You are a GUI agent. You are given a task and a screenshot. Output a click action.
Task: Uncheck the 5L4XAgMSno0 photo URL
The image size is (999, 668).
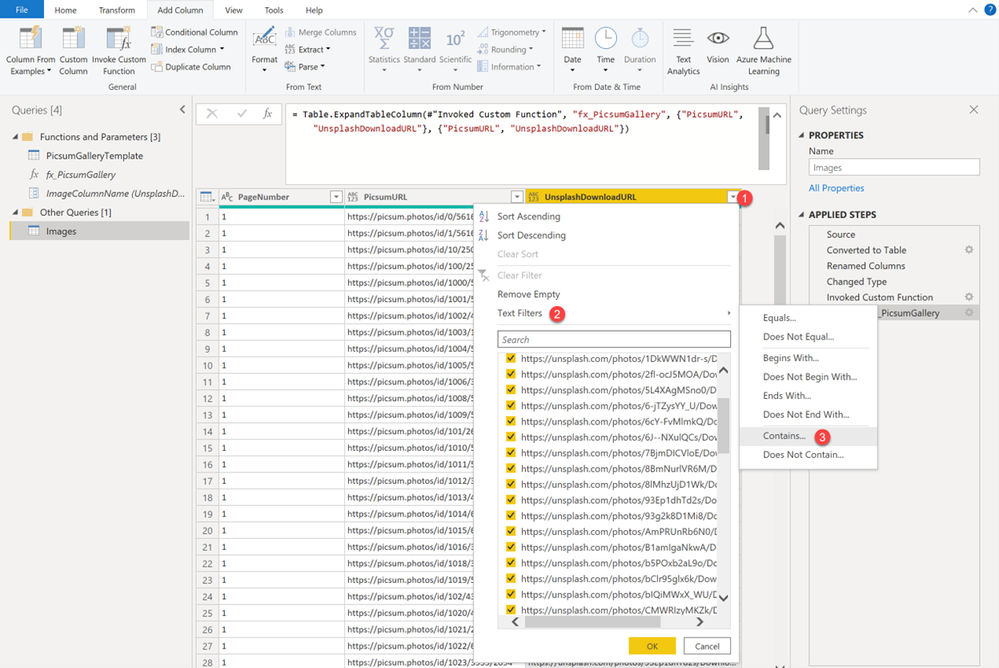click(510, 389)
